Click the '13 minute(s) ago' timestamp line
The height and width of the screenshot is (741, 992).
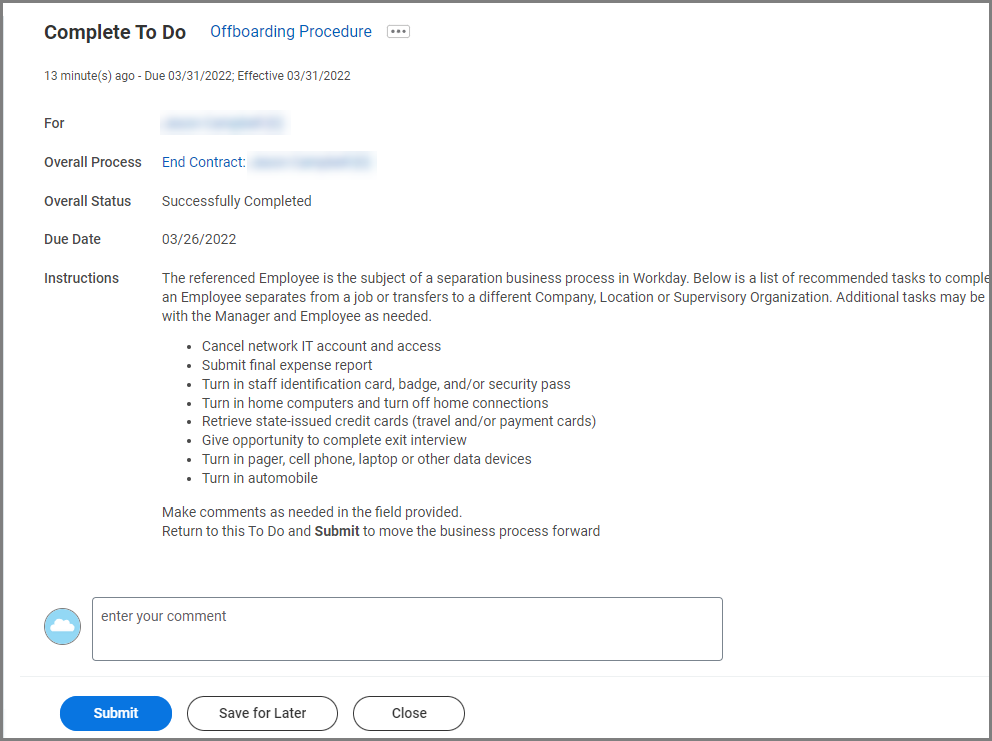tap(197, 76)
